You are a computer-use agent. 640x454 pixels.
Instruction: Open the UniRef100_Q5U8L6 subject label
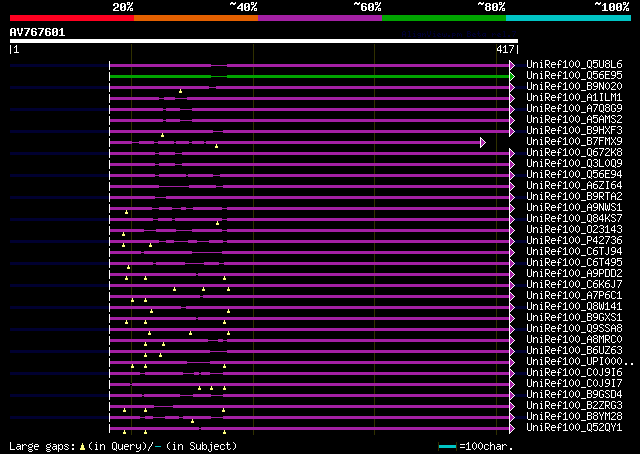574,65
